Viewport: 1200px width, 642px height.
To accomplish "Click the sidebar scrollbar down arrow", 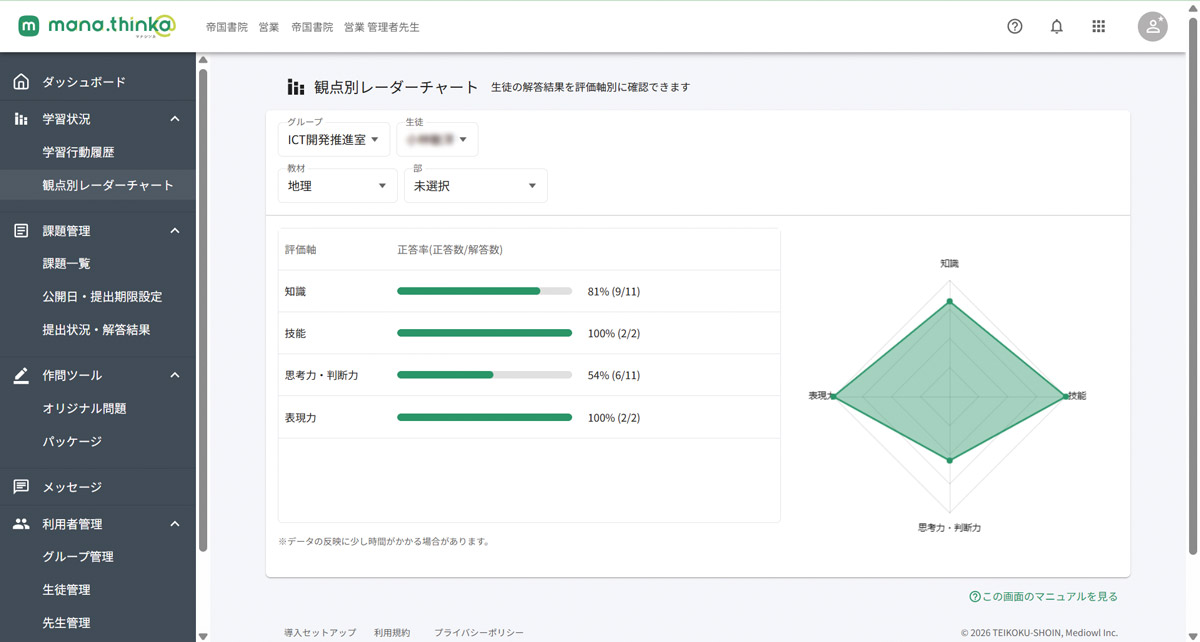I will [x=203, y=635].
